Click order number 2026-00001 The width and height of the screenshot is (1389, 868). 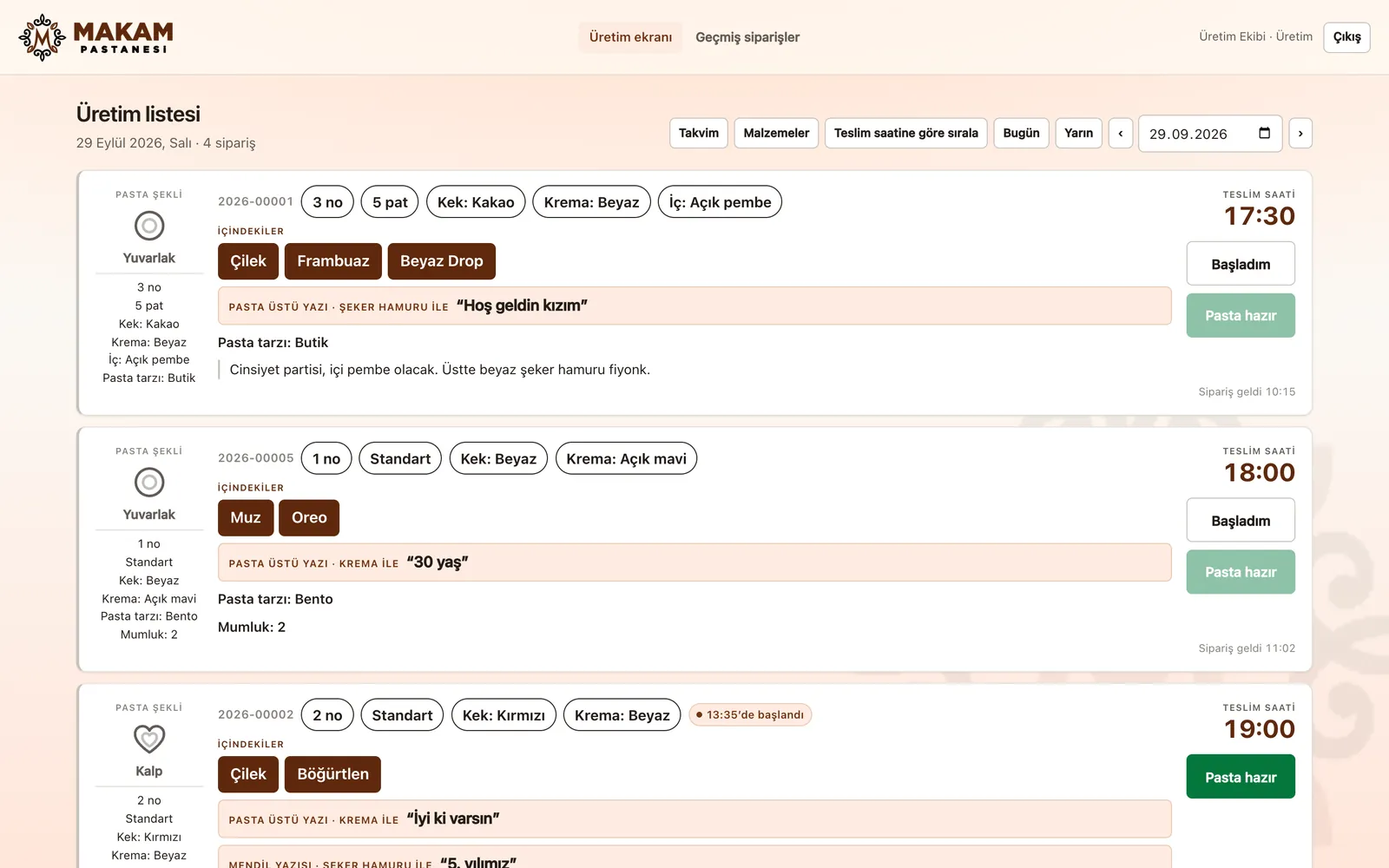coord(255,201)
